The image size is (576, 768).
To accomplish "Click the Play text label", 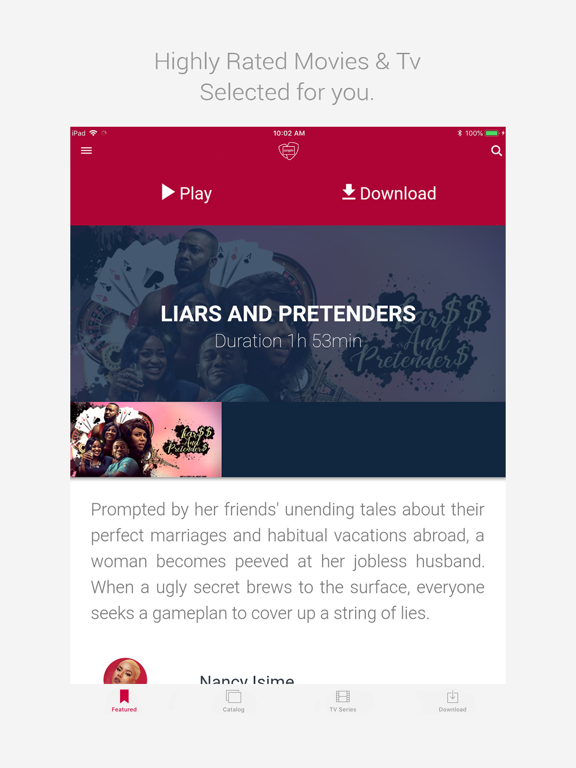I will pyautogui.click(x=195, y=193).
